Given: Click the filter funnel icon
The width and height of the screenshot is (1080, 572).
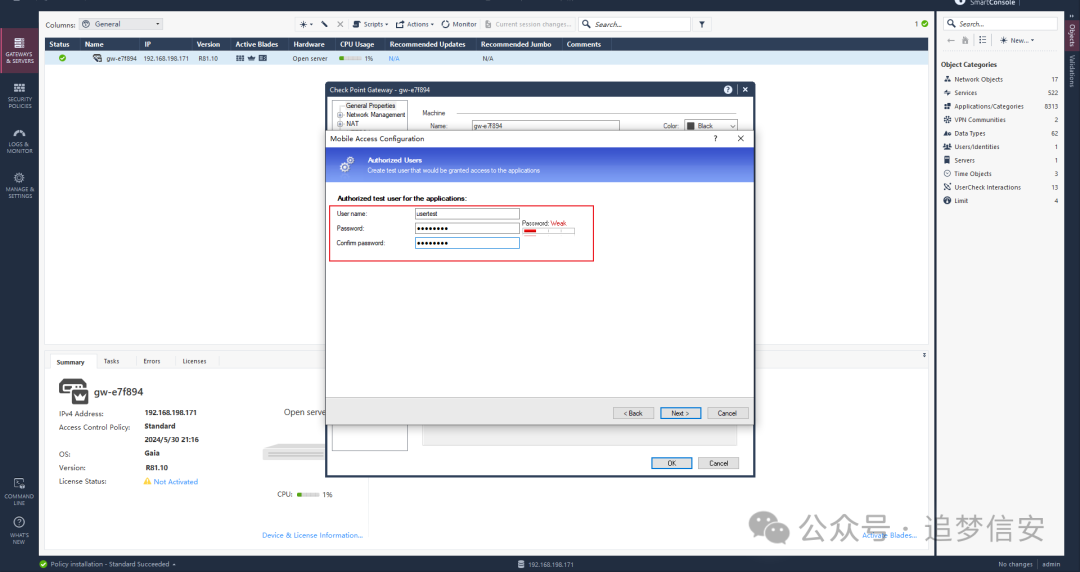Looking at the screenshot, I should tap(702, 24).
